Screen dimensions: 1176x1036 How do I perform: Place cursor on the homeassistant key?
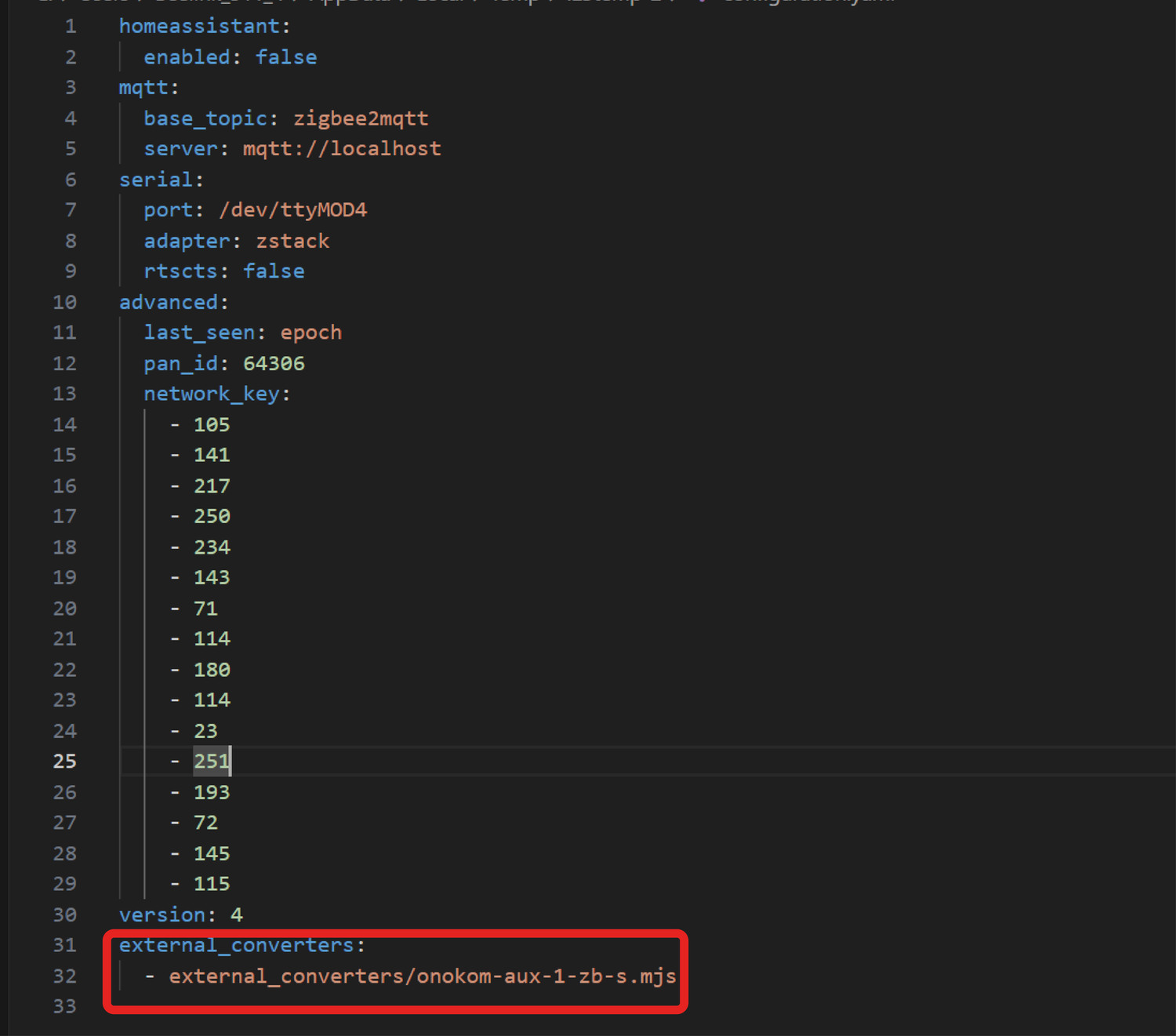click(x=199, y=27)
